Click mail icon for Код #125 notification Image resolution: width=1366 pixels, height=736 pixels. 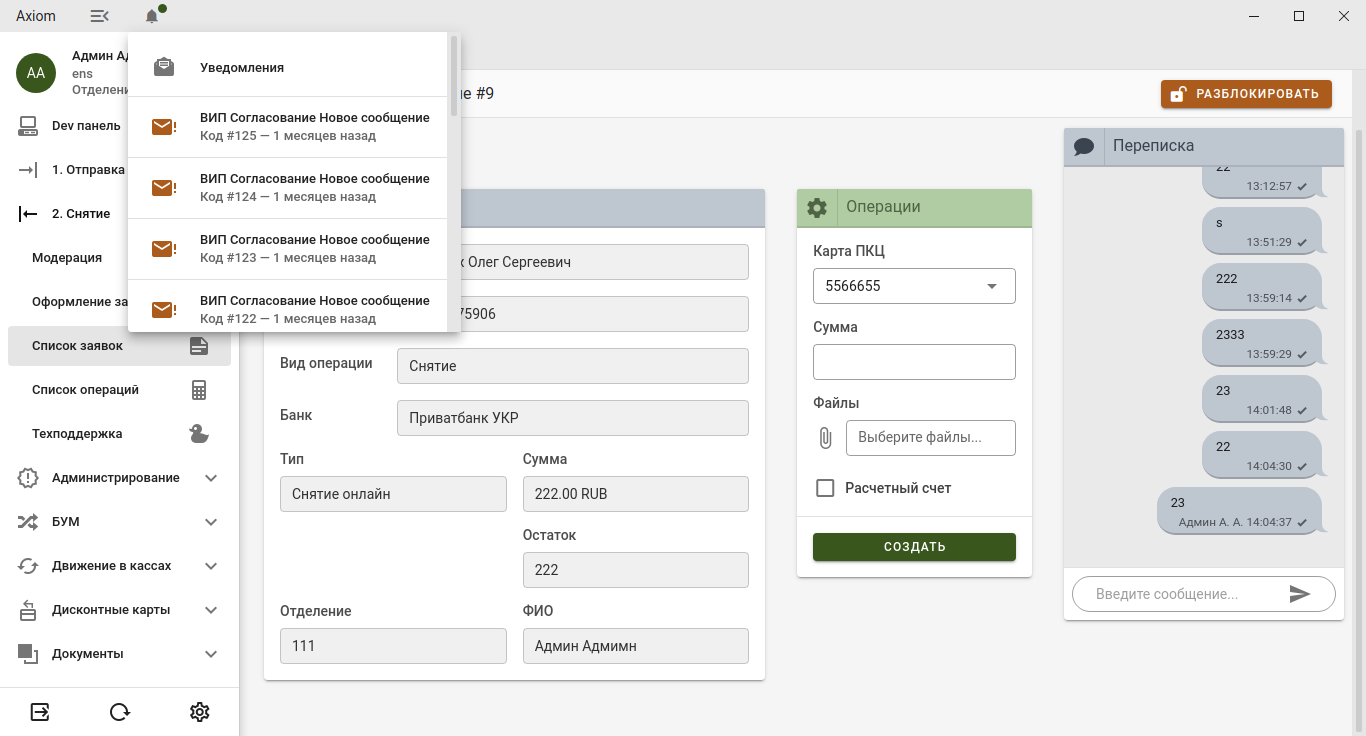[x=164, y=127]
